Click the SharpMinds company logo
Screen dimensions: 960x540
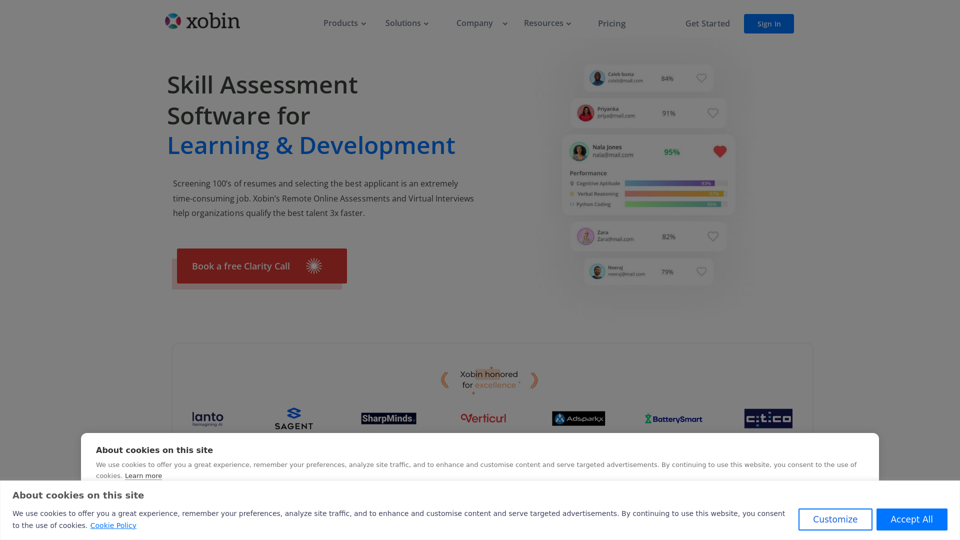[388, 419]
